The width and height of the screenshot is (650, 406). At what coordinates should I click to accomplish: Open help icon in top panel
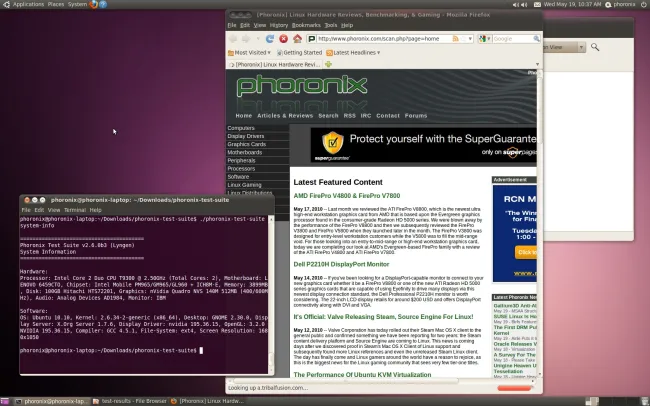[107, 5]
